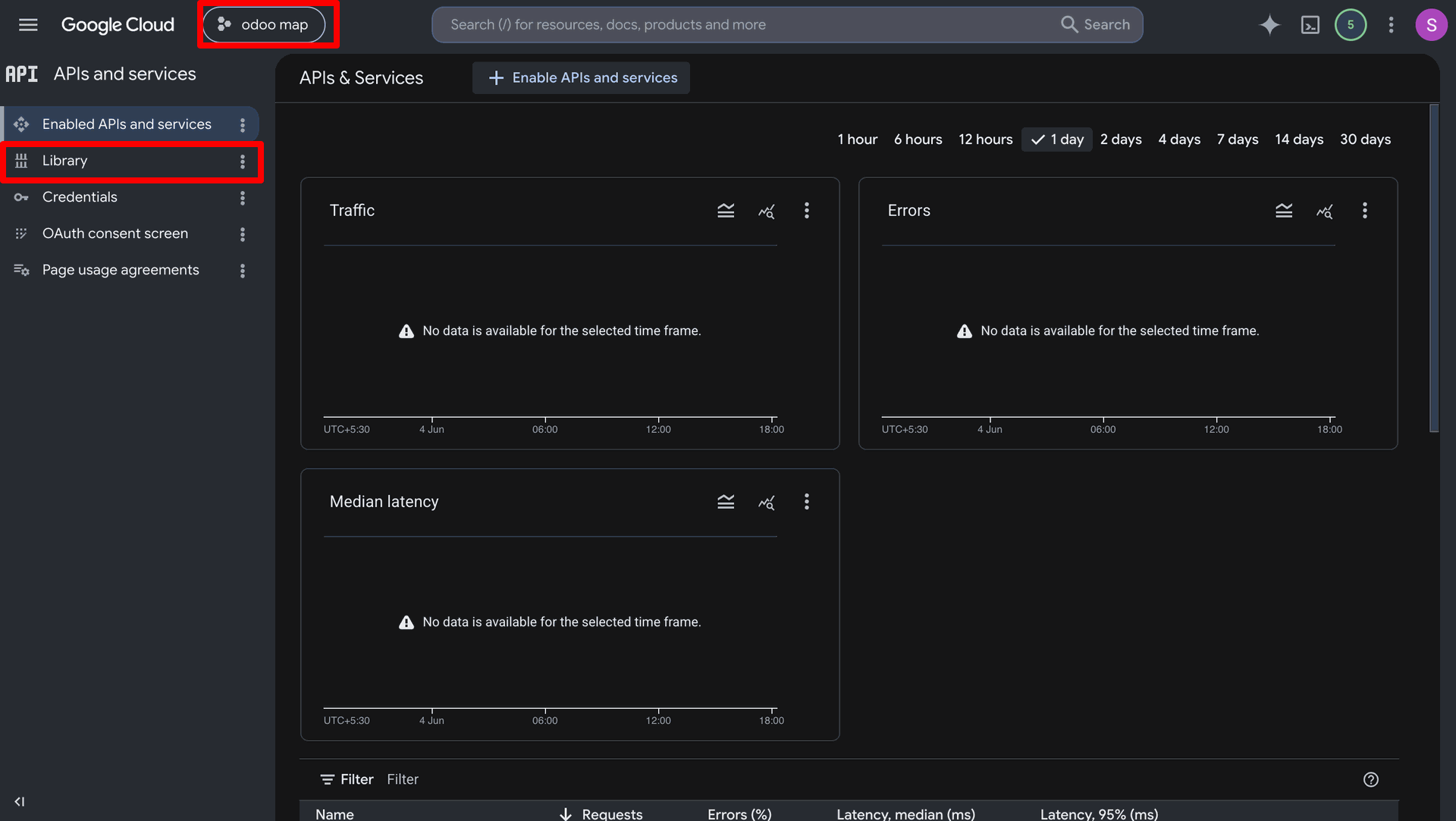The width and height of the screenshot is (1456, 821).
Task: Open the odoo map project selector
Action: click(264, 25)
